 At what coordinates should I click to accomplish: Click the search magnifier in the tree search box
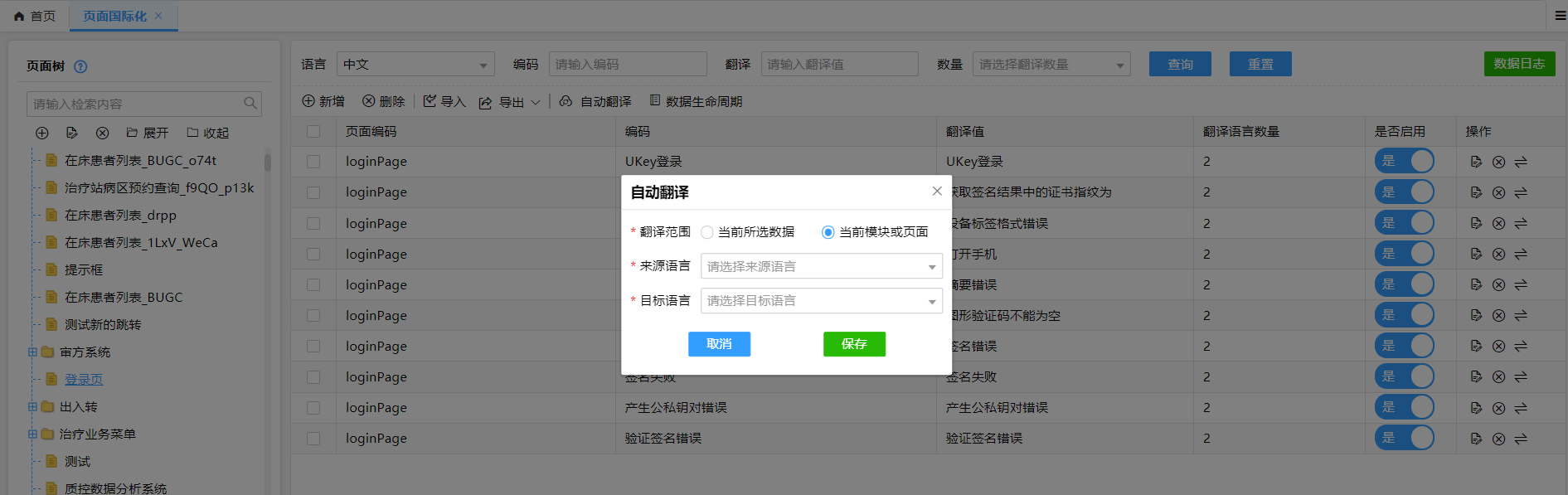point(250,104)
